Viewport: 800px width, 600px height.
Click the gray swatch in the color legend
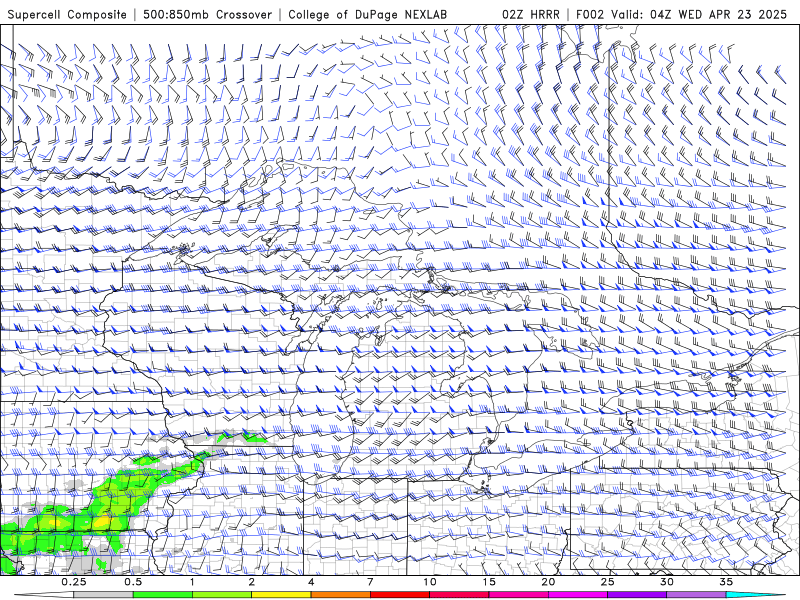tap(103, 595)
